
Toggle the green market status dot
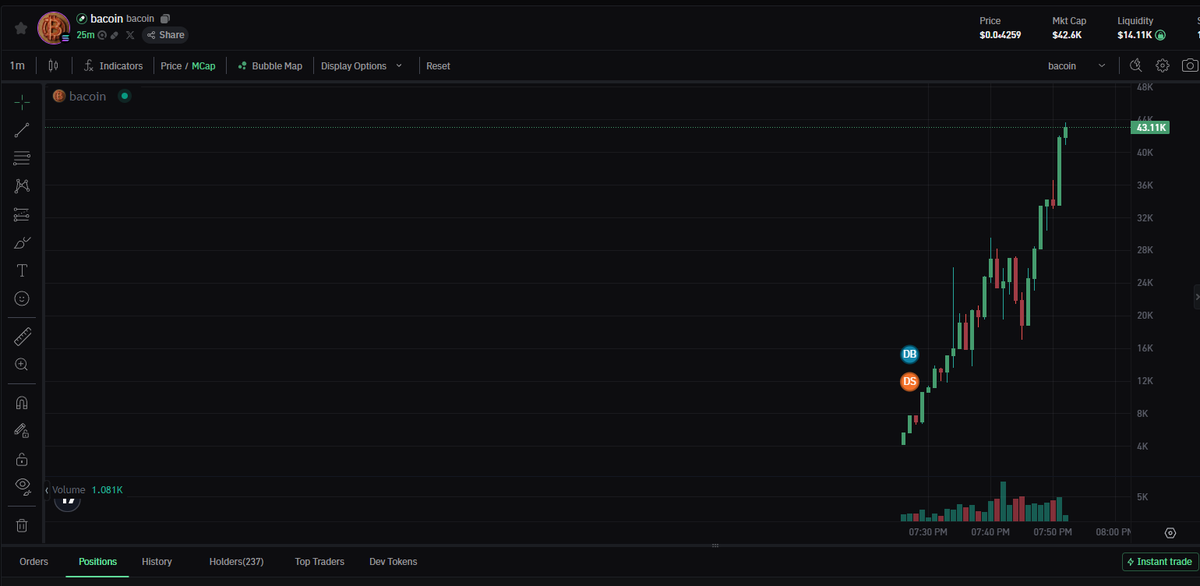(124, 96)
